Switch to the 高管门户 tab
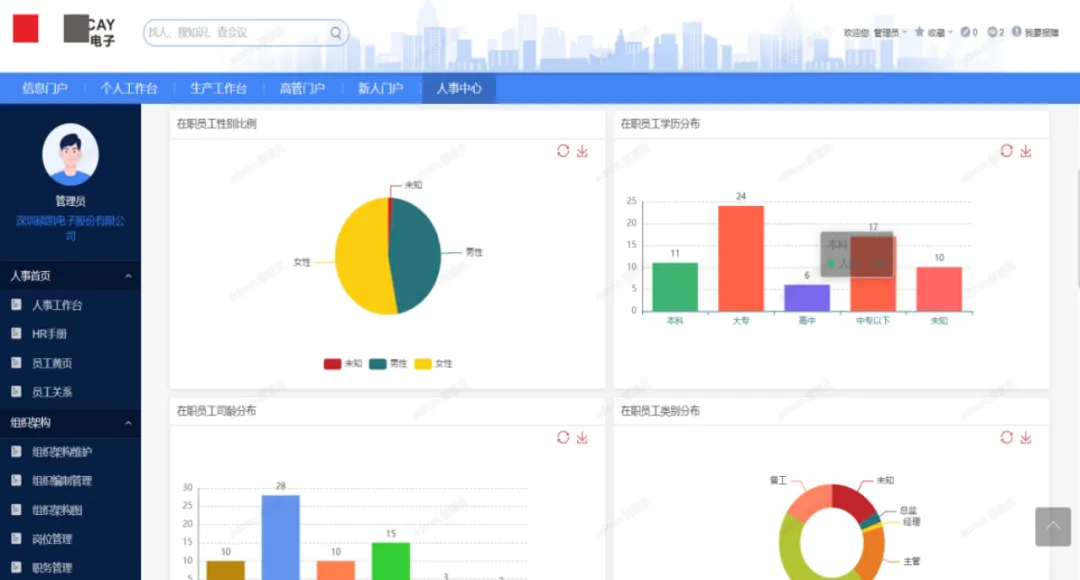 coord(302,88)
